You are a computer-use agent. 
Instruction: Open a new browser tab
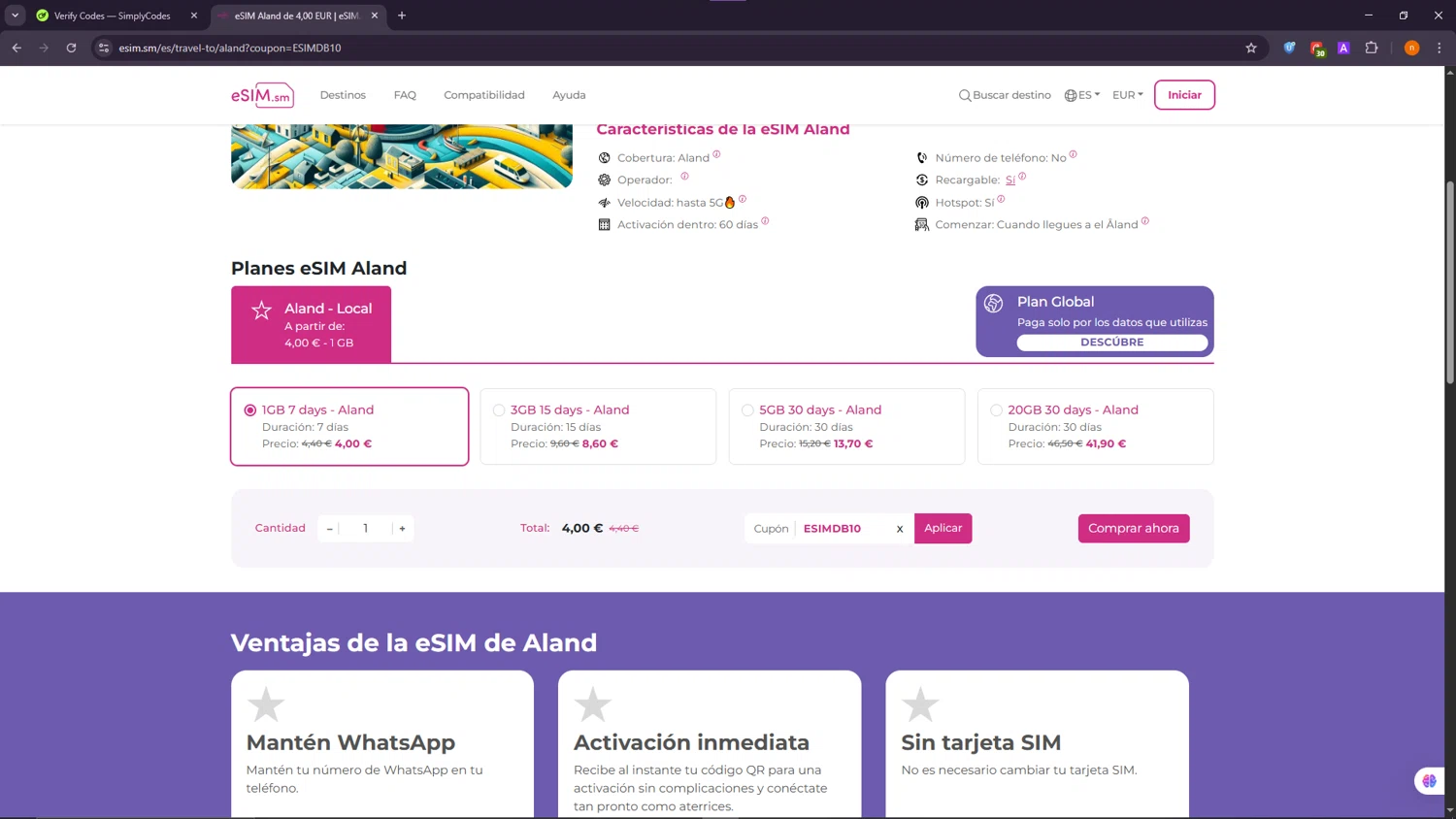[x=402, y=16]
